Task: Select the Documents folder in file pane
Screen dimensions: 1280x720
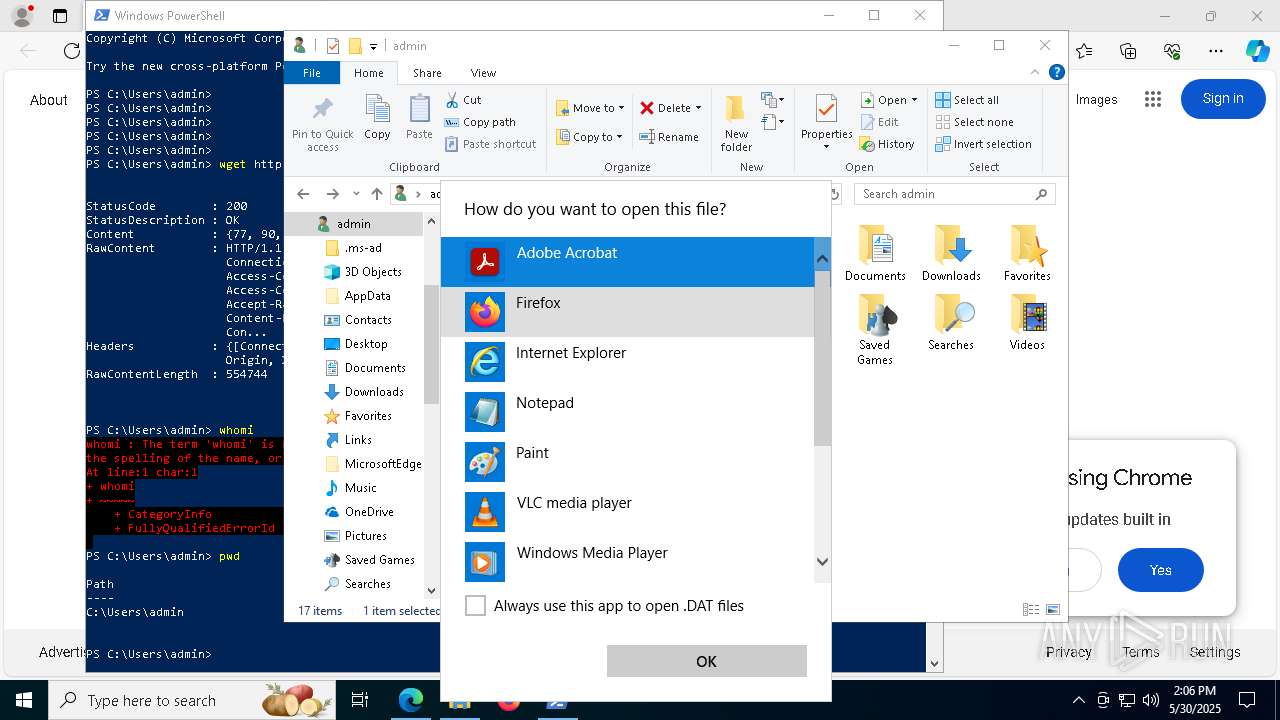Action: (x=875, y=253)
